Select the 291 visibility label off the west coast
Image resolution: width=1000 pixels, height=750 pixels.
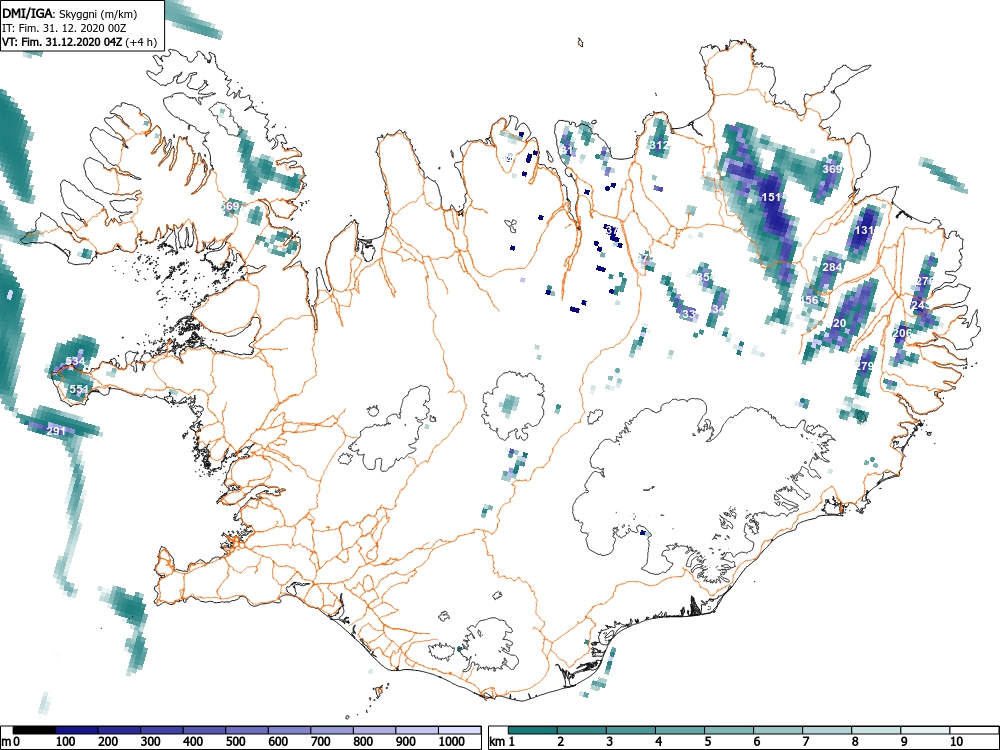coord(56,432)
